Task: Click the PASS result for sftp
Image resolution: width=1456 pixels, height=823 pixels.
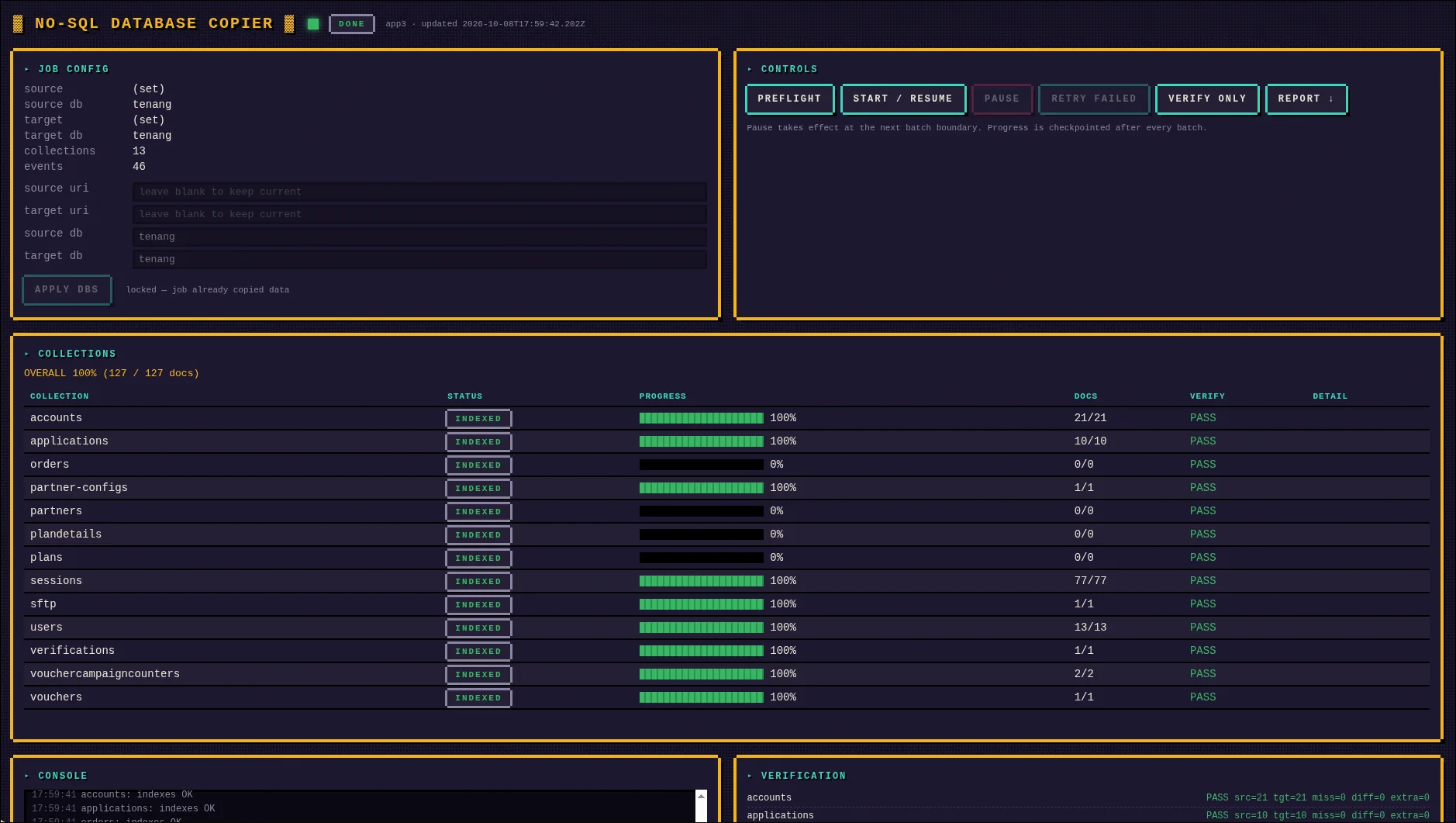Action: point(1202,604)
